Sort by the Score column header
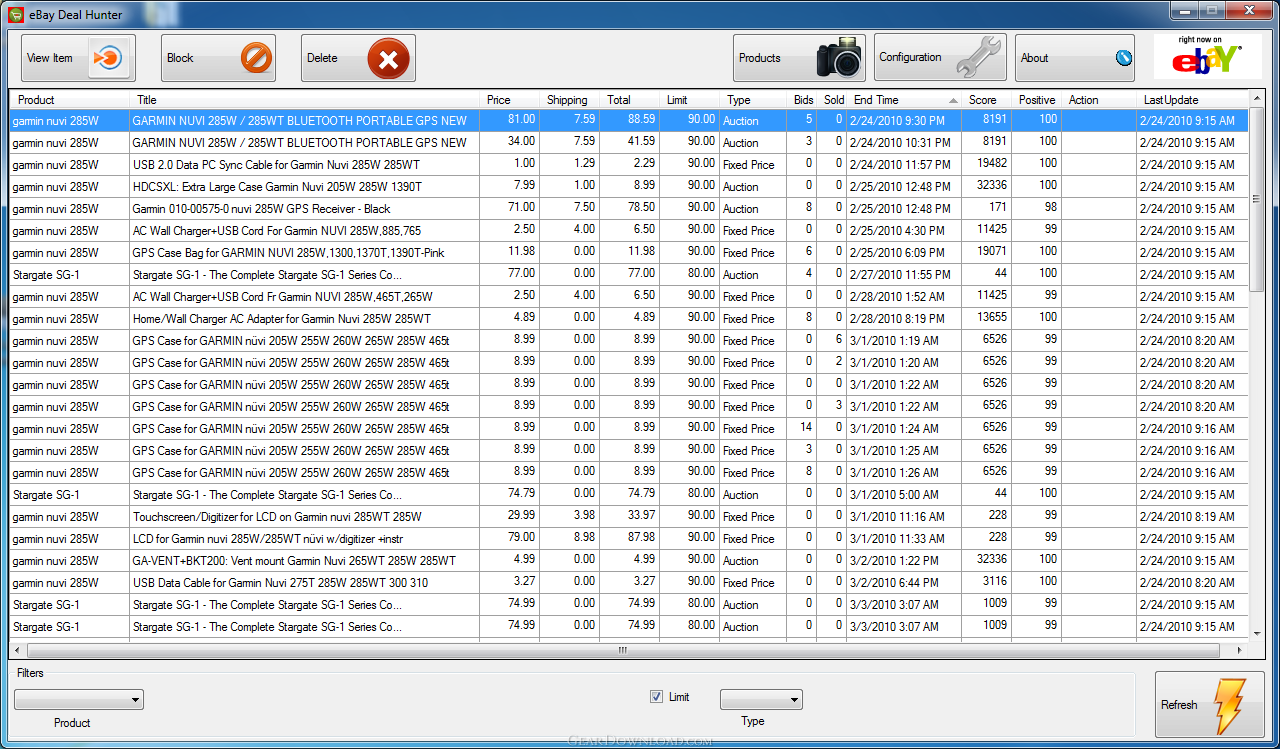1280x749 pixels. coord(987,100)
